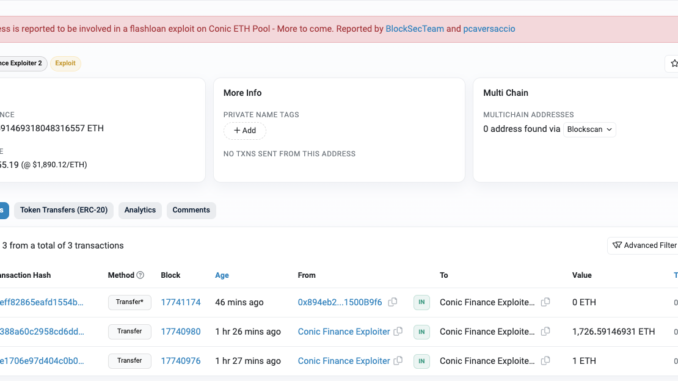Switch to Token Transfers (ERC-20) tab
Screen dimensions: 678x381
coord(64,210)
